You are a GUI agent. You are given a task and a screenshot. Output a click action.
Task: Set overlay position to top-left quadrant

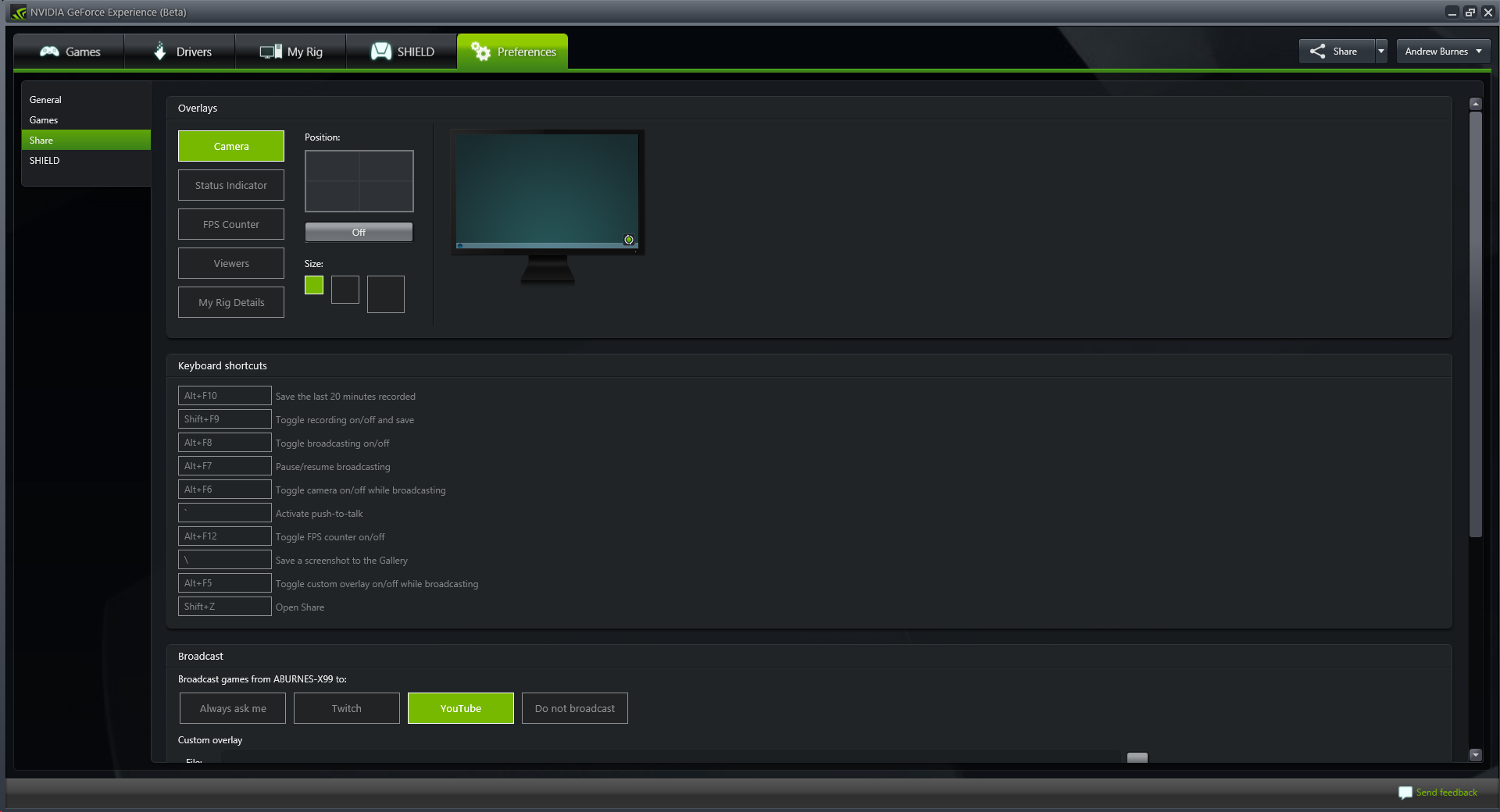332,166
